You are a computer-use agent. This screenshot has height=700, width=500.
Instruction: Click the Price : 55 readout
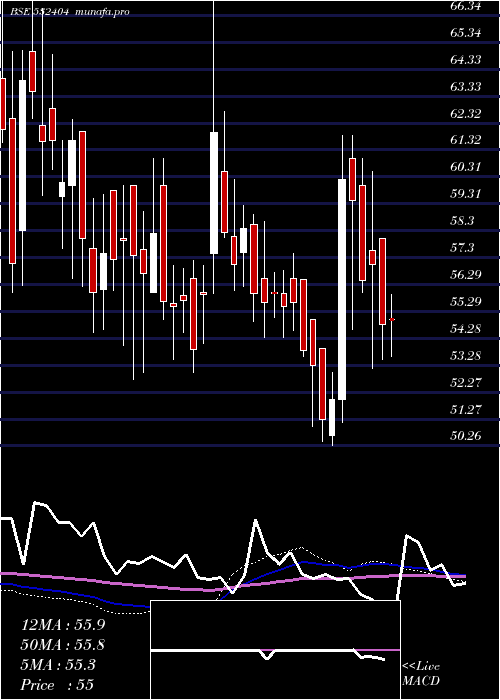point(57,685)
